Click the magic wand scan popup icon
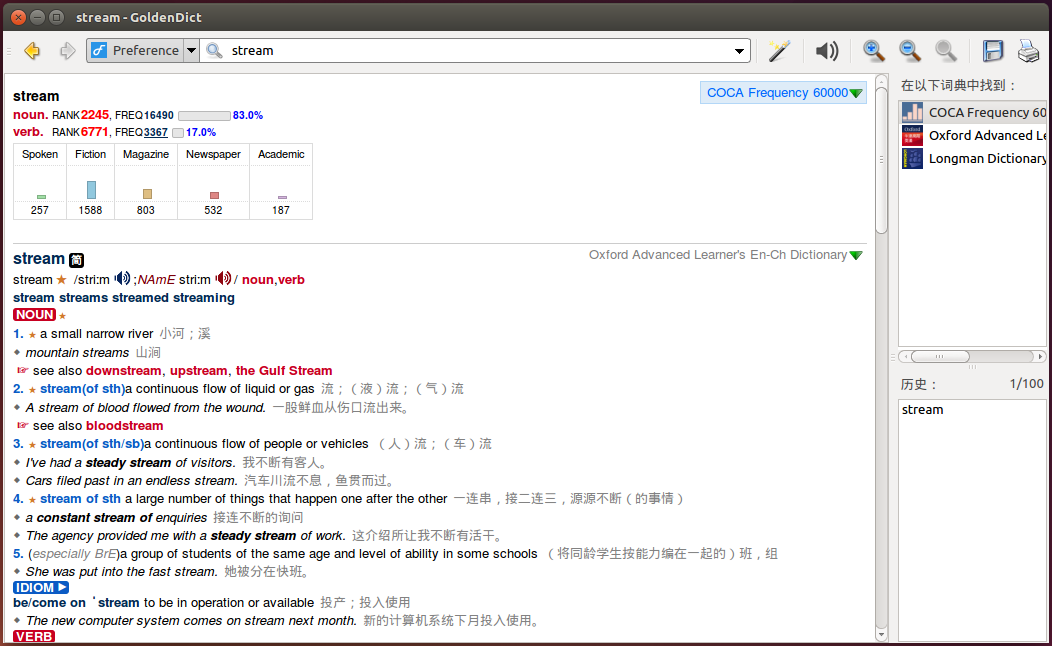 [x=780, y=50]
